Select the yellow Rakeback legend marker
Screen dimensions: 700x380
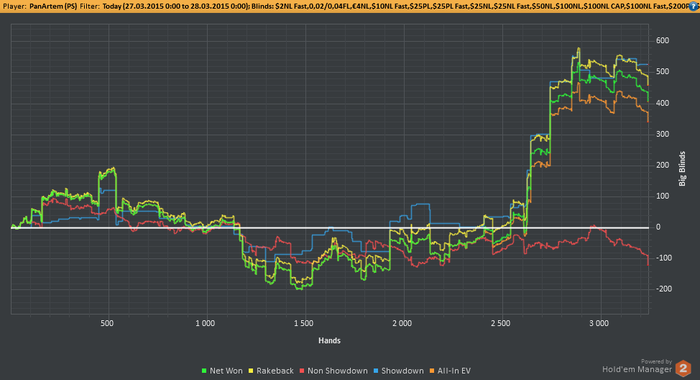point(251,371)
